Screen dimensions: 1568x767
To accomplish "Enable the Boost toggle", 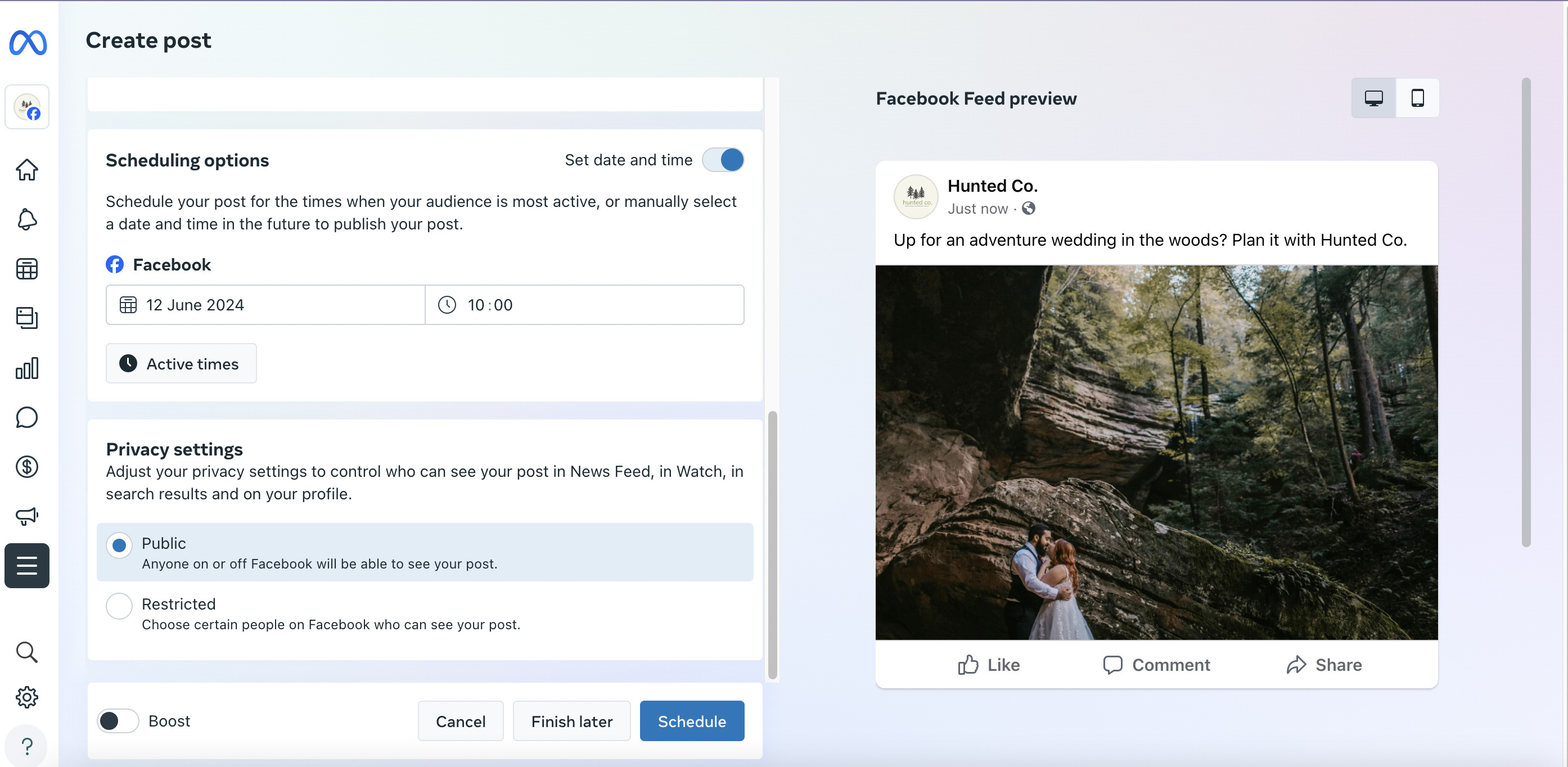I will (x=118, y=721).
